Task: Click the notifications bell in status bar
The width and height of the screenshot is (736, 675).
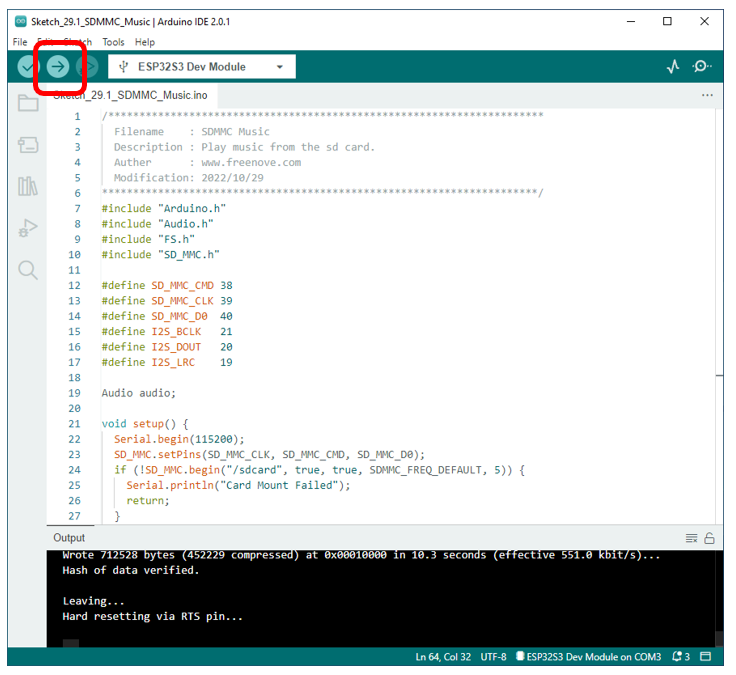Action: coord(680,656)
